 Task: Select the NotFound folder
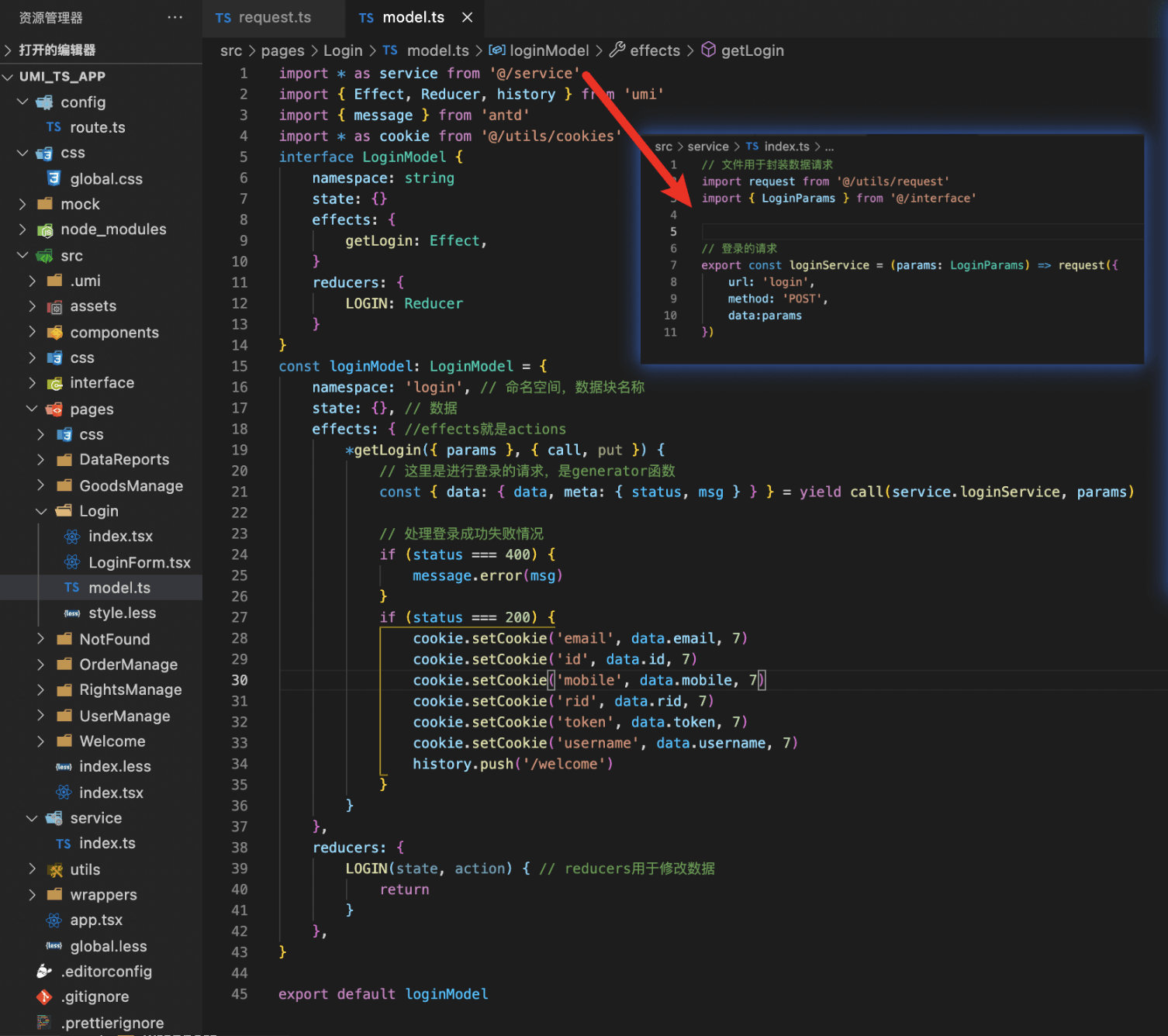115,640
